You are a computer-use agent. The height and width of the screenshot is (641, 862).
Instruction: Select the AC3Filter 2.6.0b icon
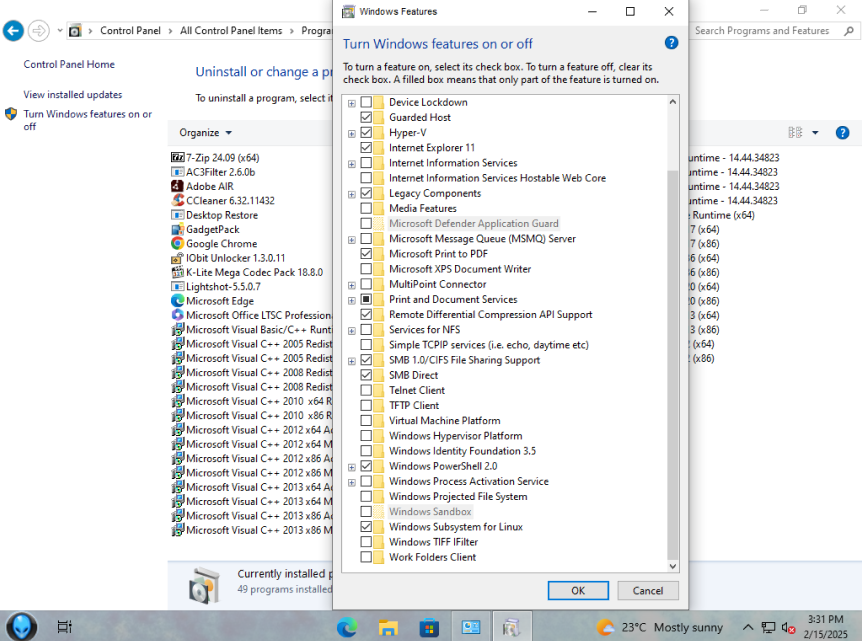(x=177, y=172)
